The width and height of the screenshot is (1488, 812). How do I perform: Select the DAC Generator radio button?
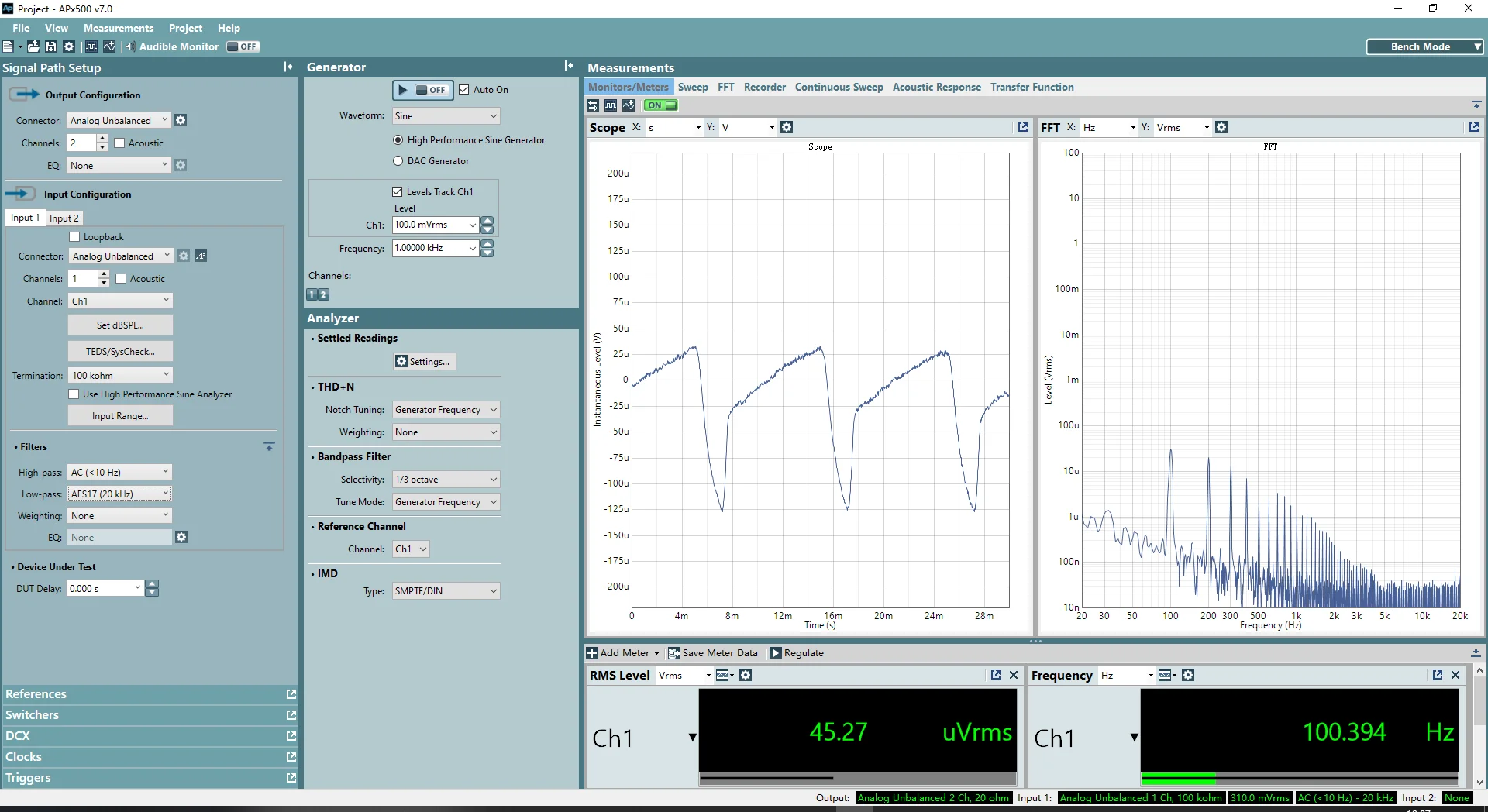[398, 161]
